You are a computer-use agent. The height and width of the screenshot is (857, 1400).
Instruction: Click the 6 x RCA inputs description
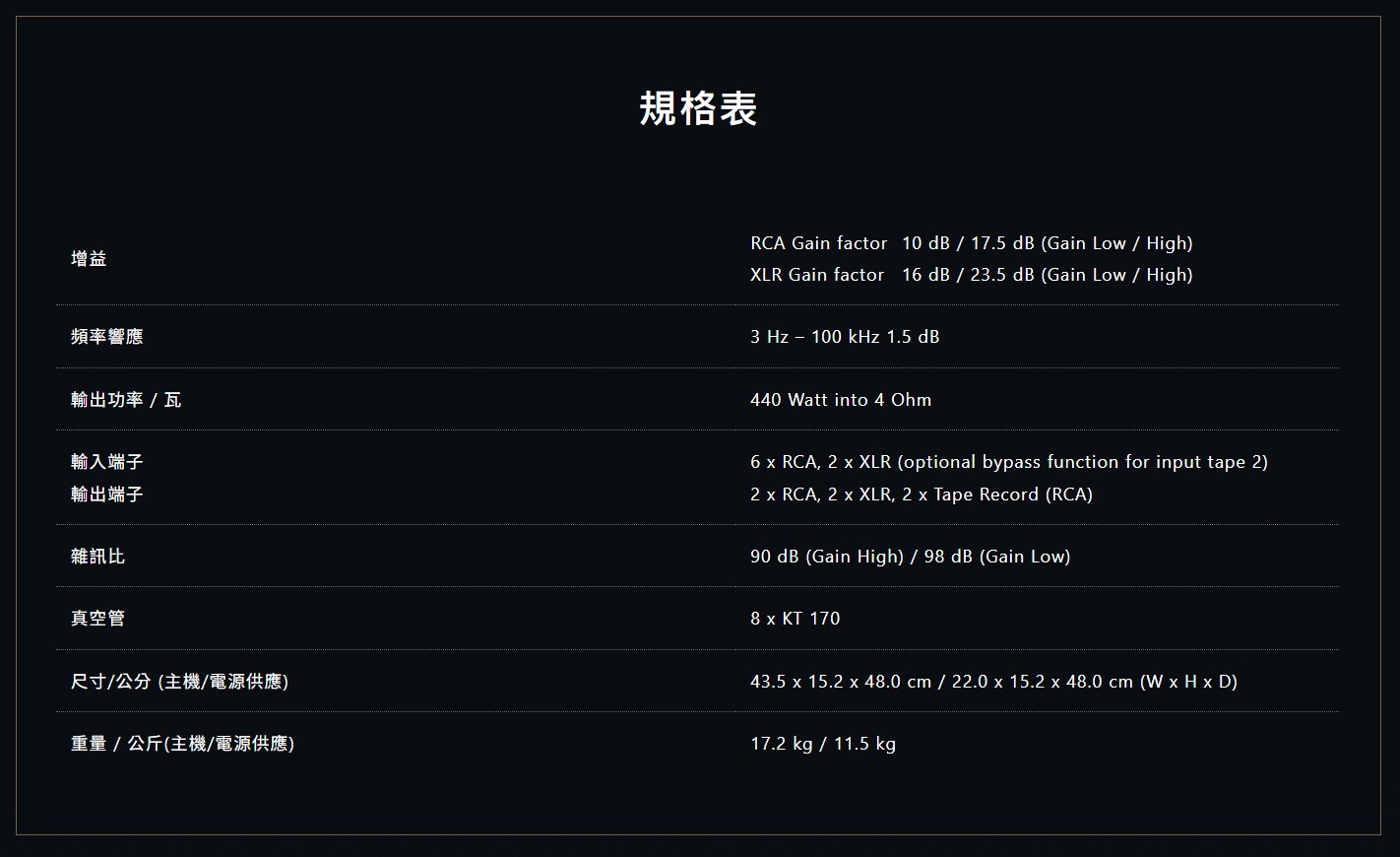(1008, 462)
